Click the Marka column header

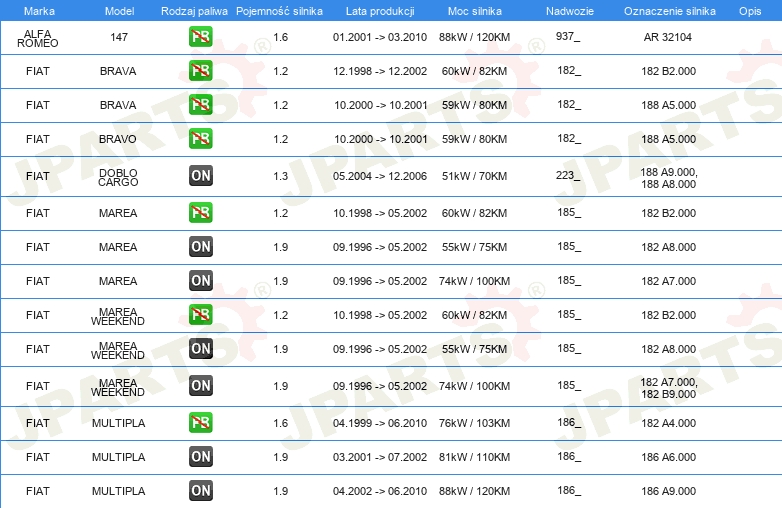(x=39, y=11)
